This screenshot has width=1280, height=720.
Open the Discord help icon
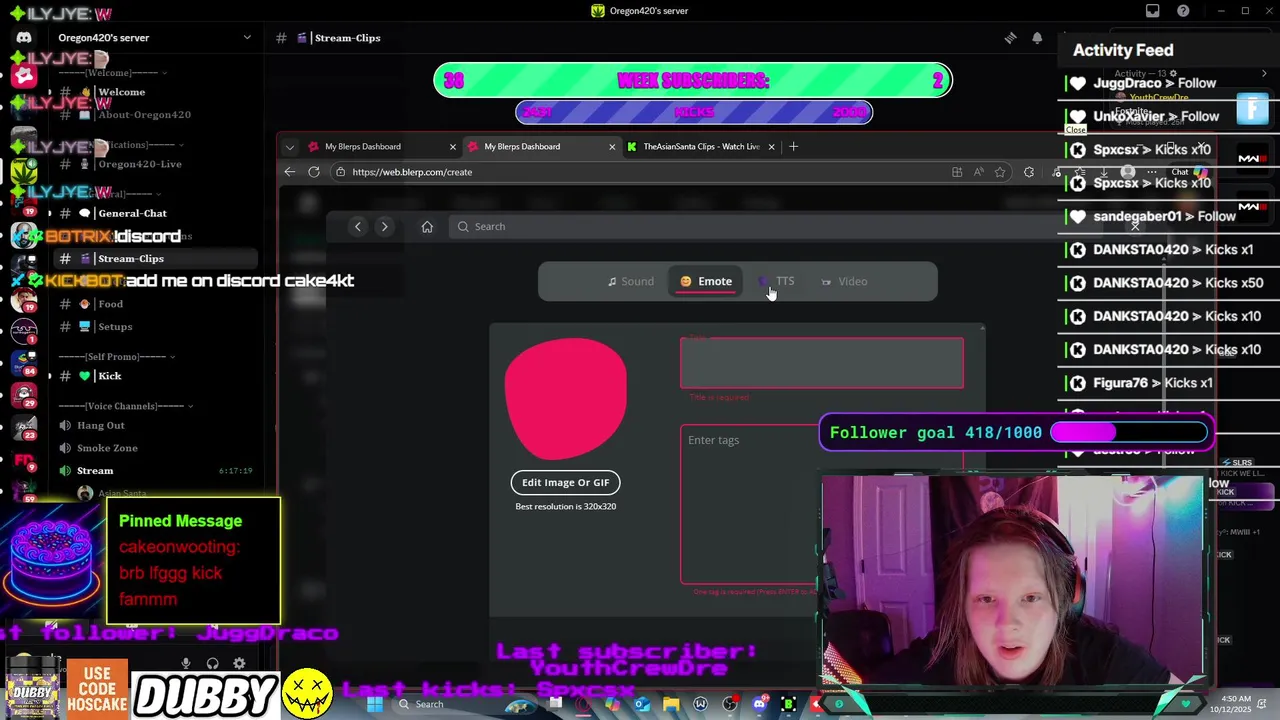tap(1183, 11)
